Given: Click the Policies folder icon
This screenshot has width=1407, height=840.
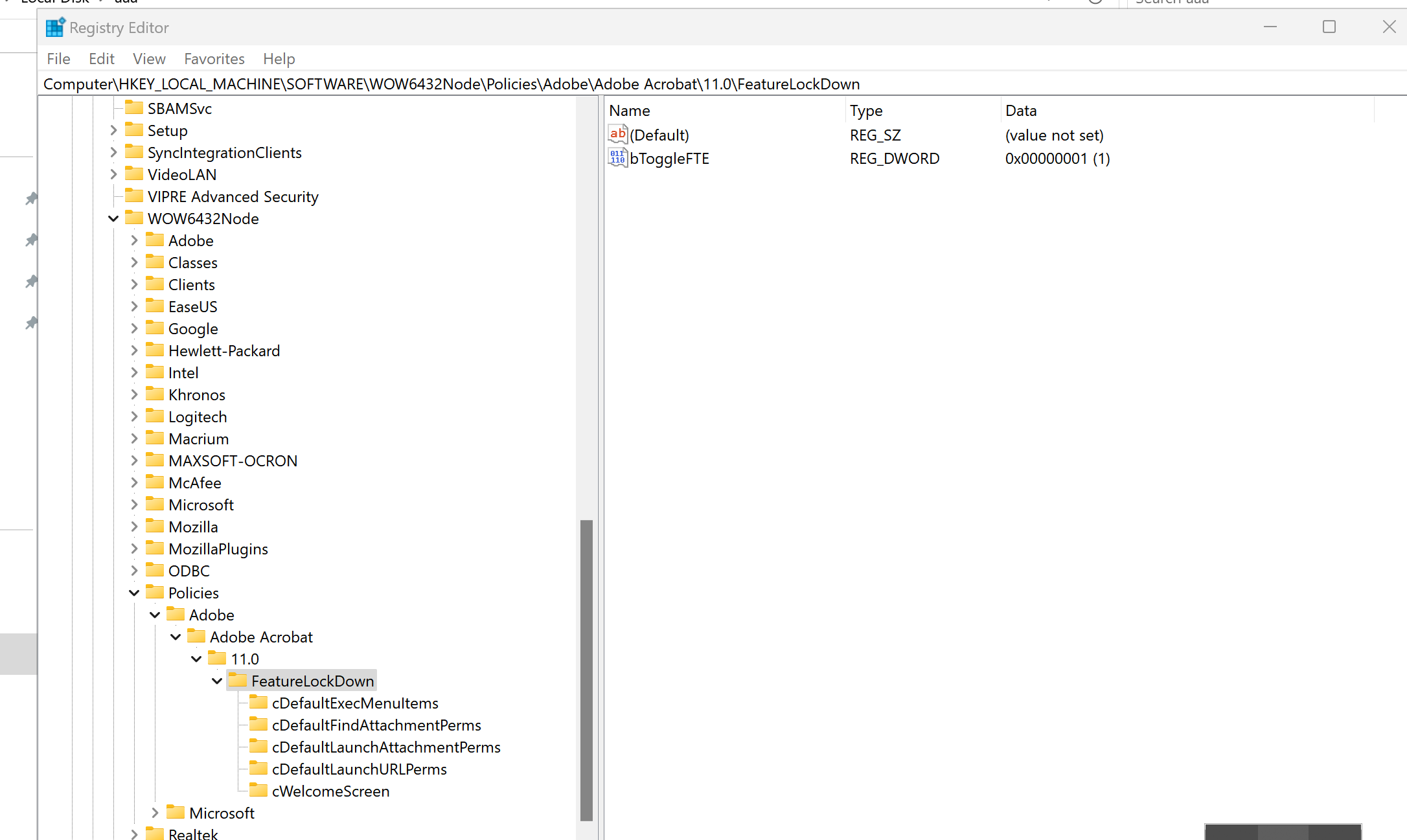Looking at the screenshot, I should click(155, 592).
